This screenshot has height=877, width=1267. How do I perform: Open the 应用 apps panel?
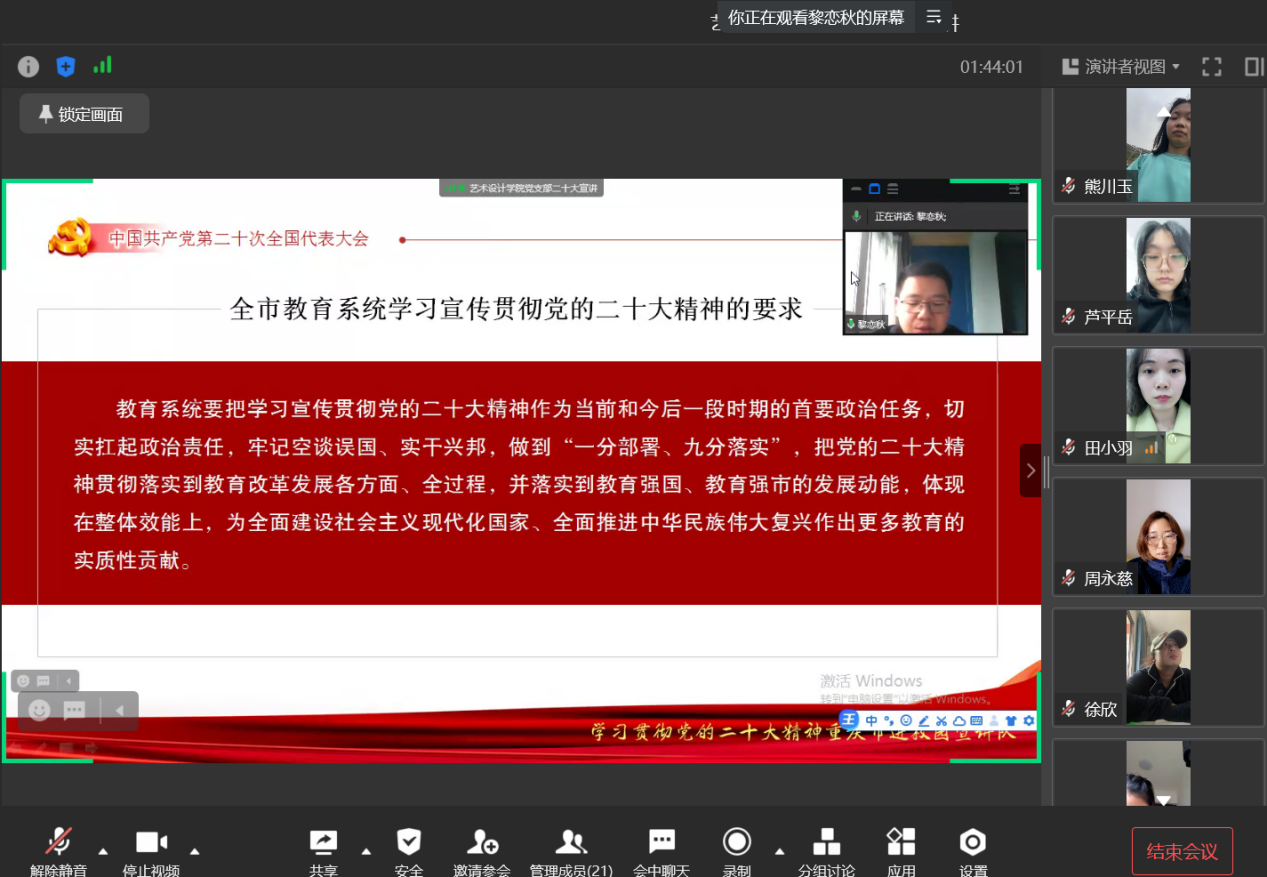coord(901,852)
